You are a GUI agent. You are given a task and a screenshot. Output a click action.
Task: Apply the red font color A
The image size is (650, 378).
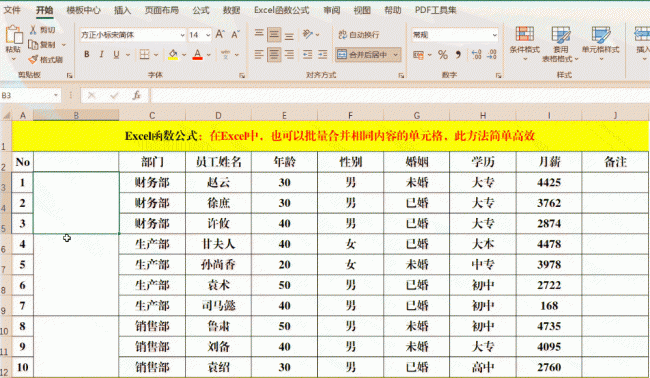(x=198, y=54)
